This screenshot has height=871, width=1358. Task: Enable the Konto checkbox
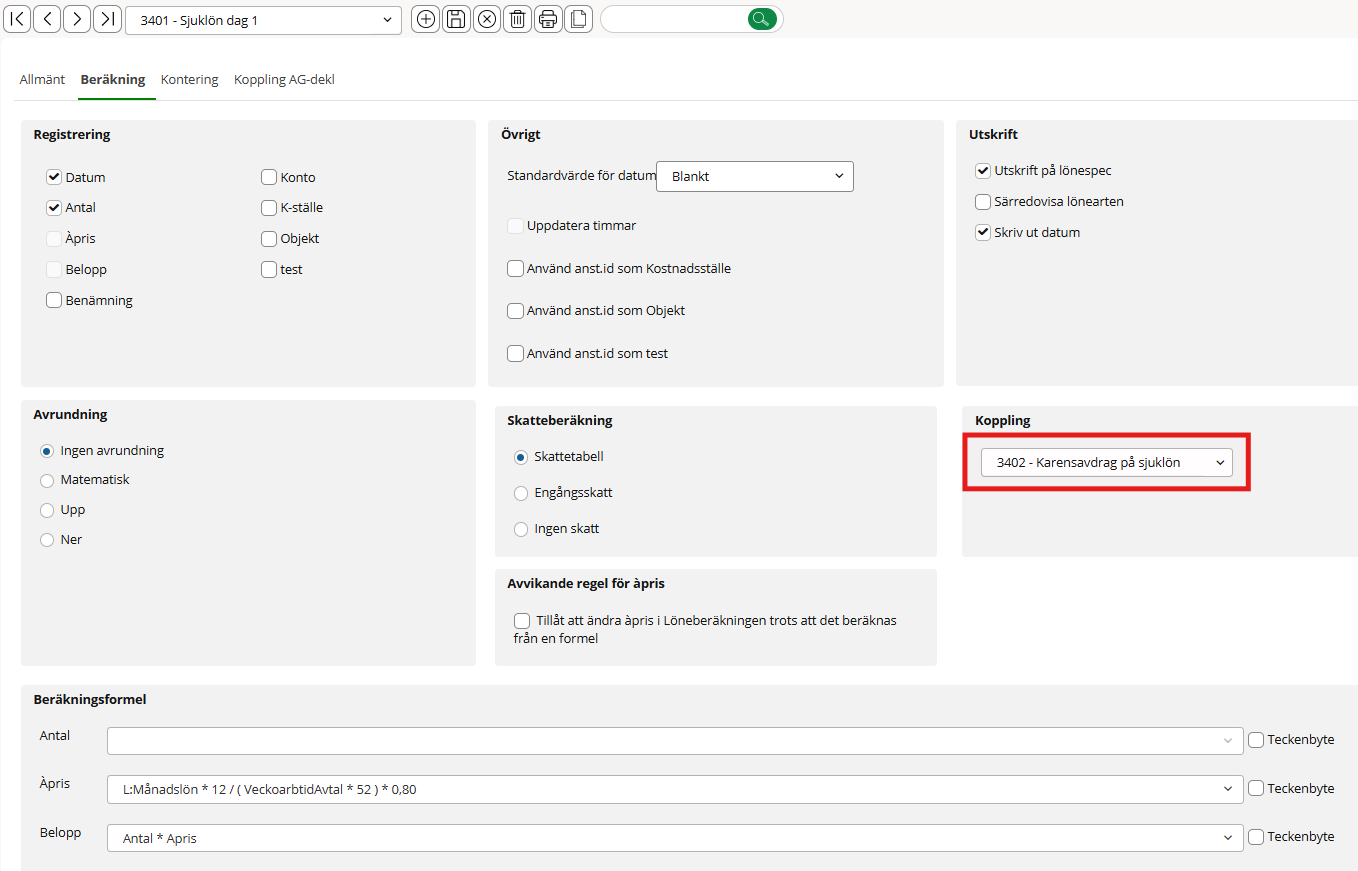269,177
